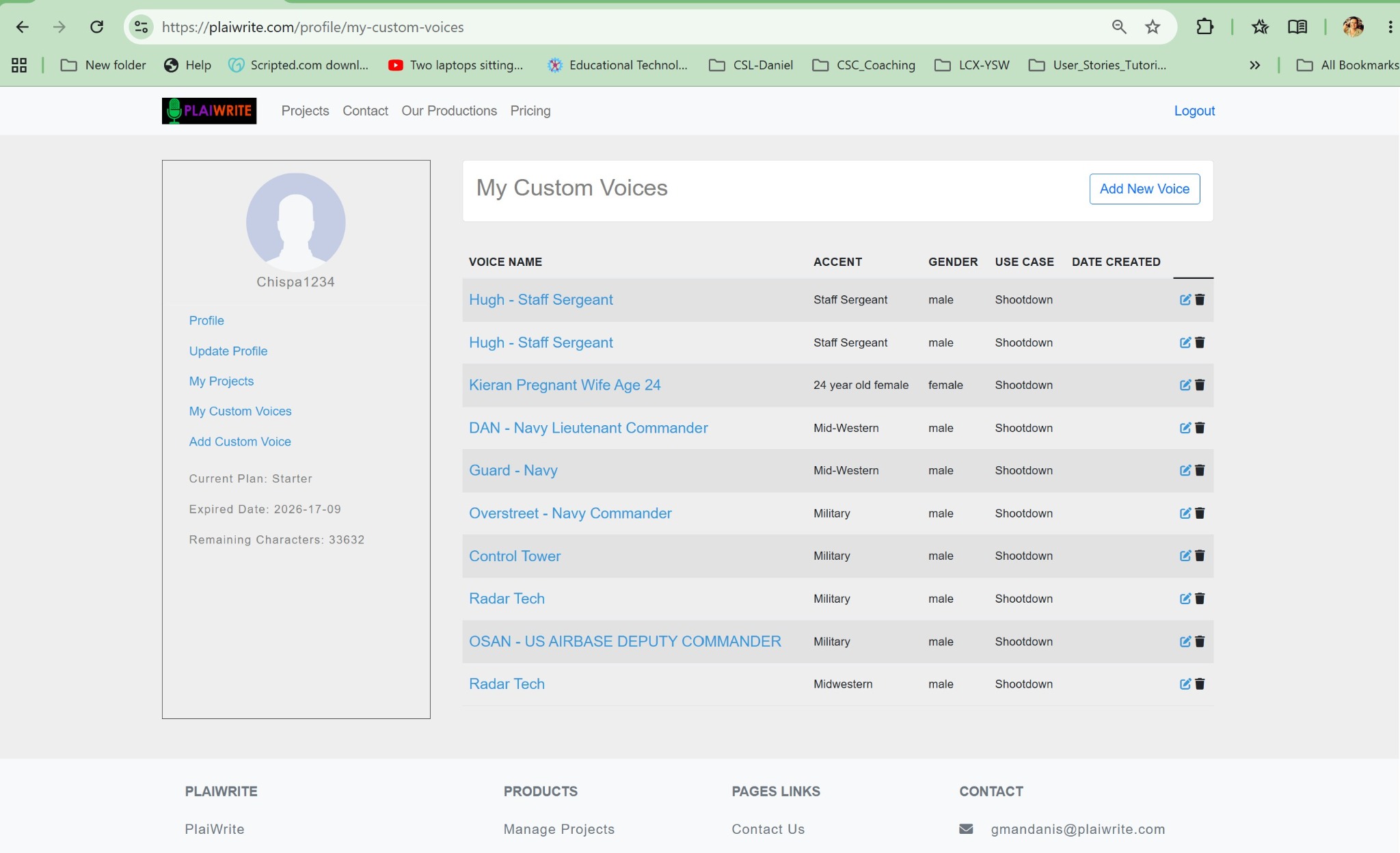Open the CSC_Coaching bookmark folder

pos(864,65)
